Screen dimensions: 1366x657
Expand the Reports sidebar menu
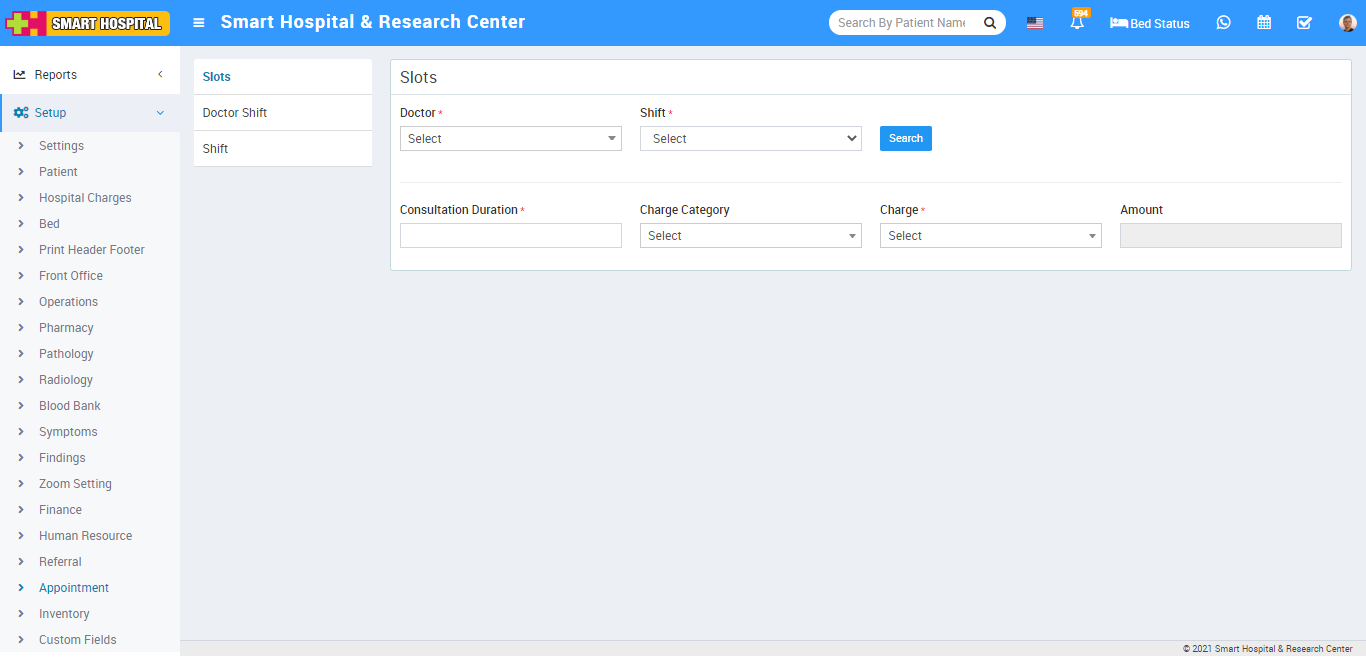pyautogui.click(x=90, y=75)
